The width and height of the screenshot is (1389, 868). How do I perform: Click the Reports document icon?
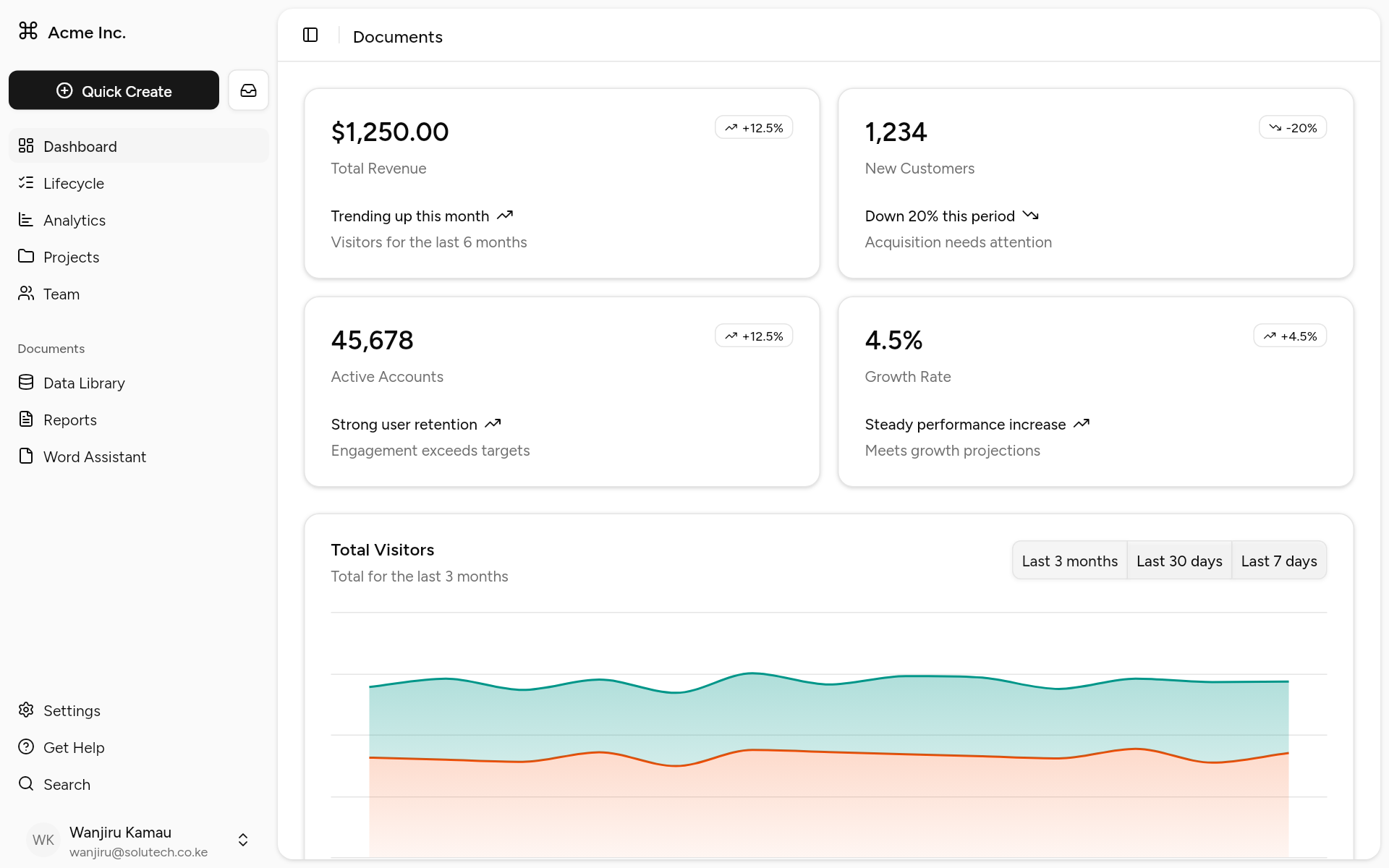[x=26, y=419]
